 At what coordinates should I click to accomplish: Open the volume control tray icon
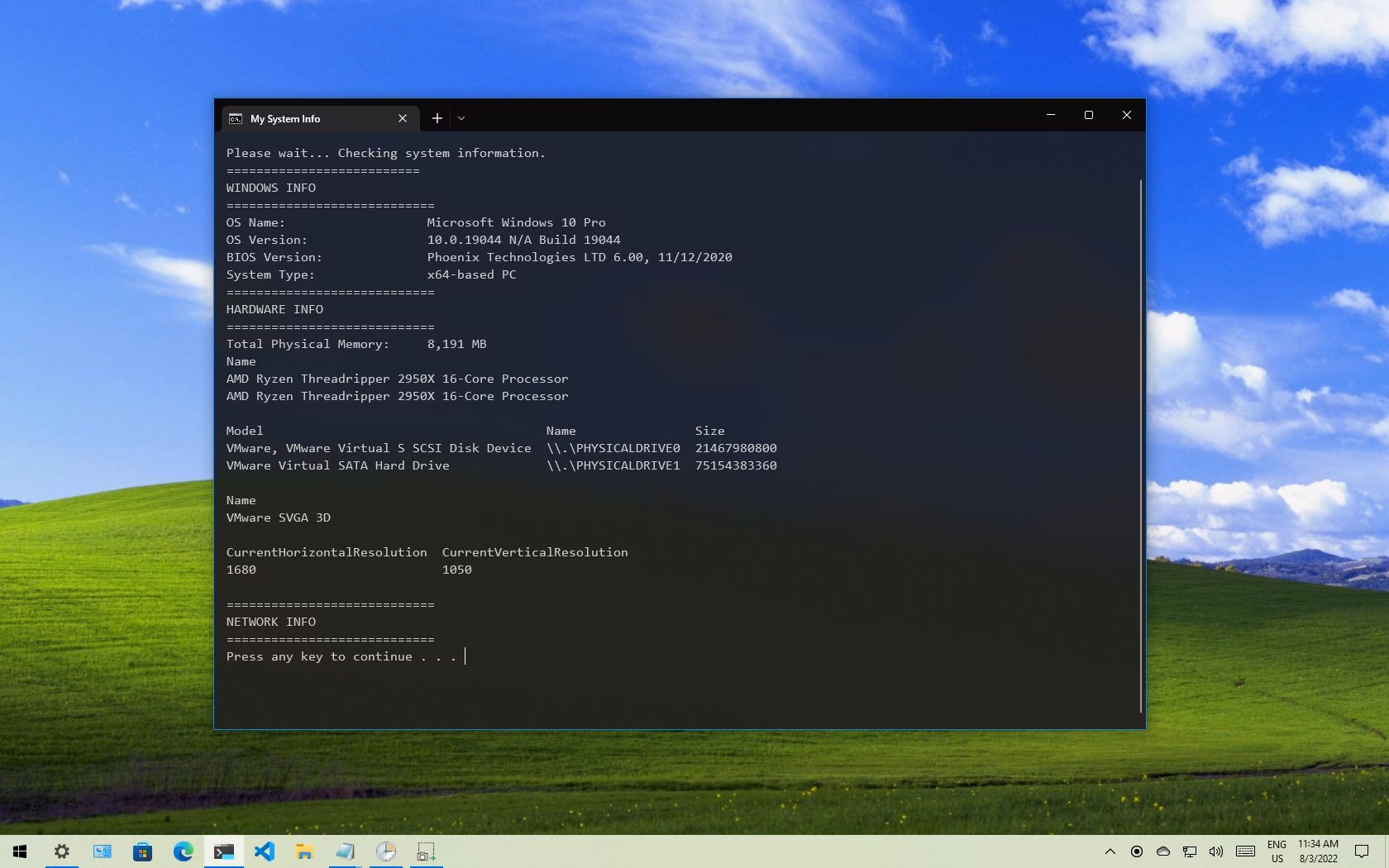(1216, 851)
